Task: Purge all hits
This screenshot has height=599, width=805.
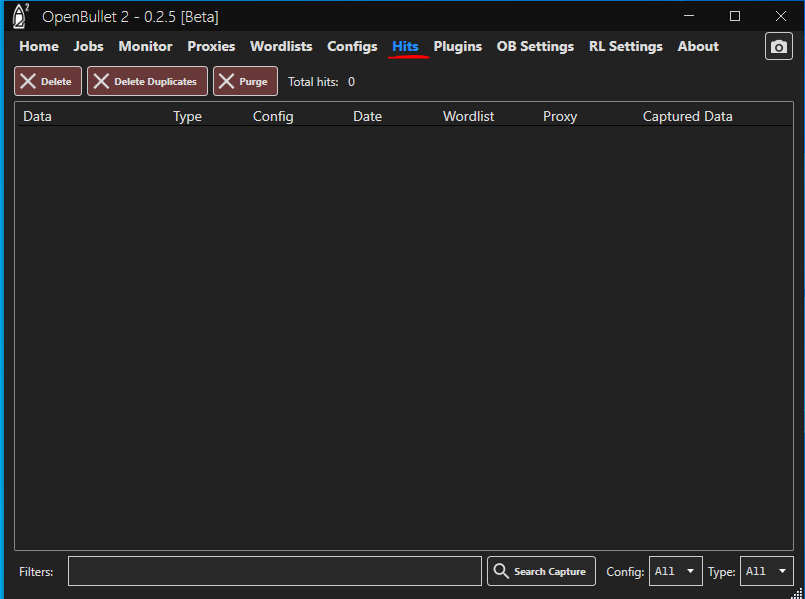Action: 245,81
